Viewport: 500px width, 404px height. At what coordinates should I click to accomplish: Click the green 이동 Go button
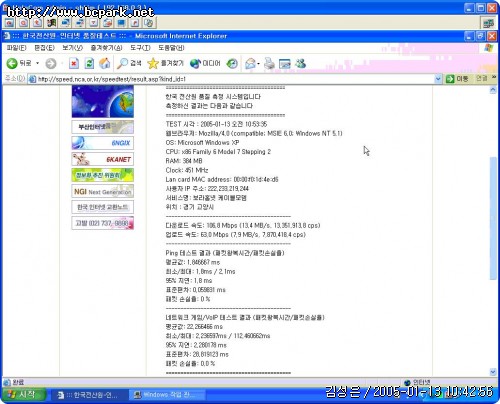[x=457, y=79]
